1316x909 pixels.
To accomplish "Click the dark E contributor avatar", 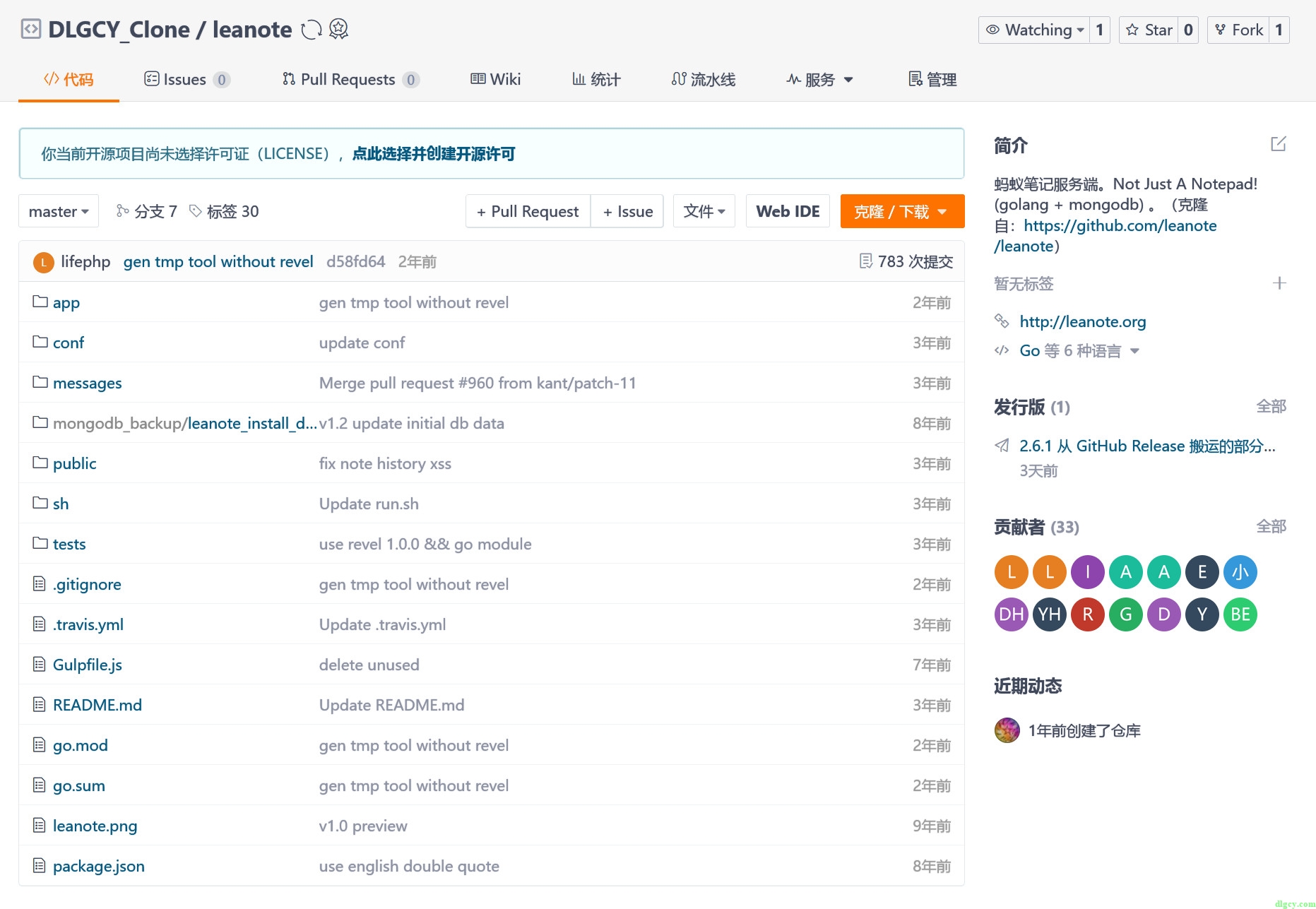I will click(x=1202, y=572).
